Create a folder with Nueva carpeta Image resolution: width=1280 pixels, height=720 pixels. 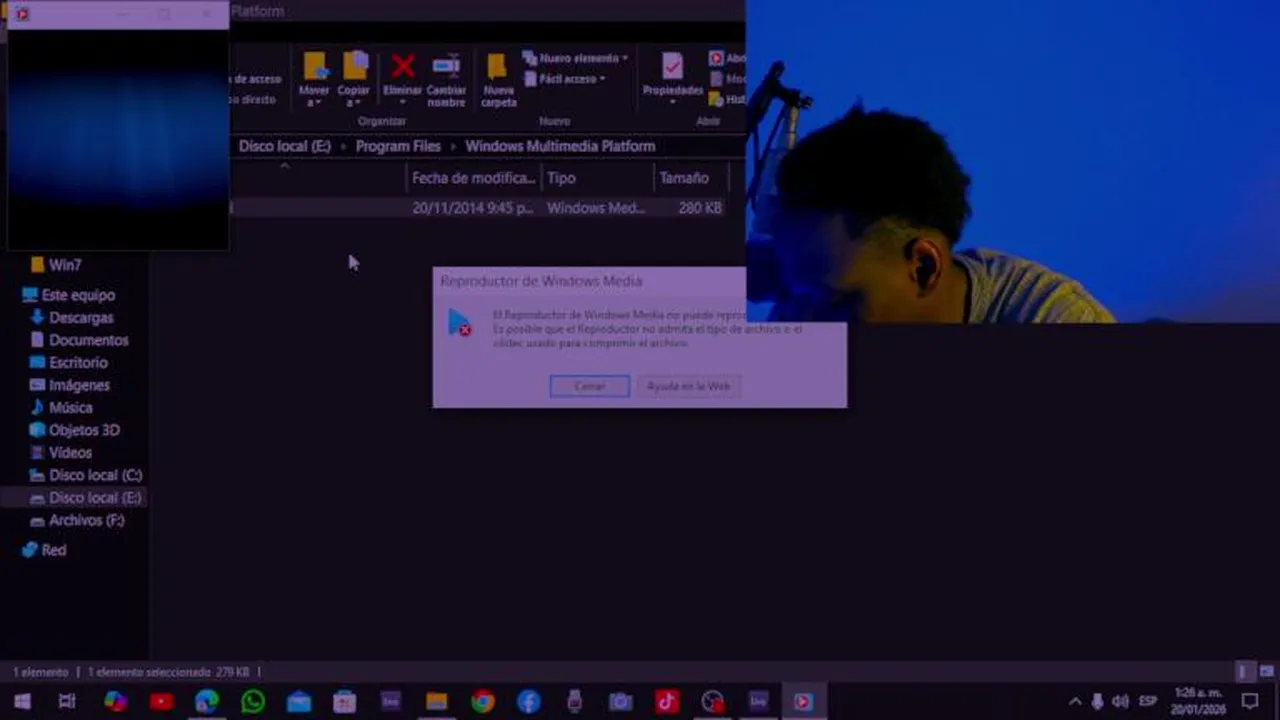pyautogui.click(x=498, y=80)
